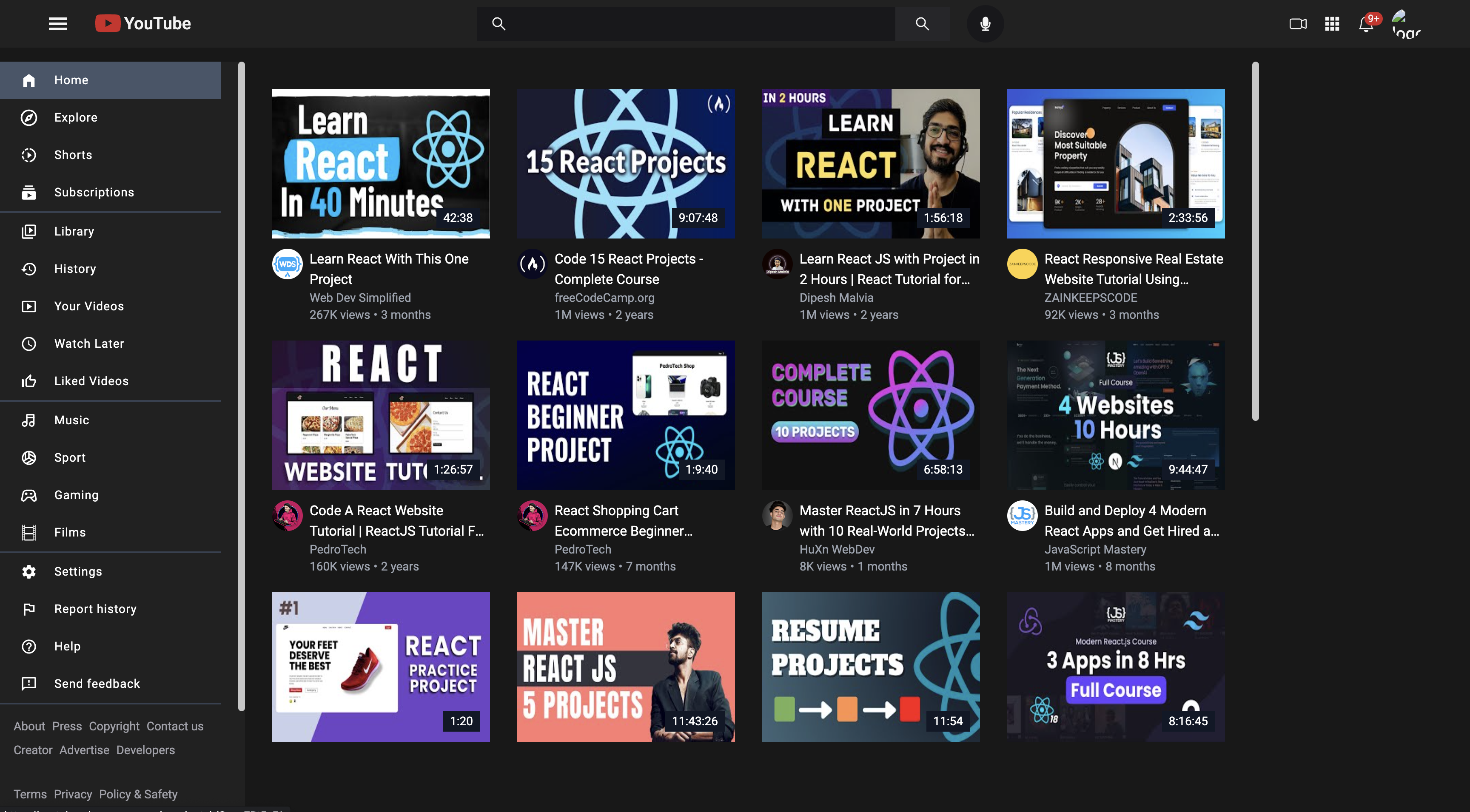1470x812 pixels.
Task: Open Learn React In 40 Minutes thumbnail
Action: point(381,164)
